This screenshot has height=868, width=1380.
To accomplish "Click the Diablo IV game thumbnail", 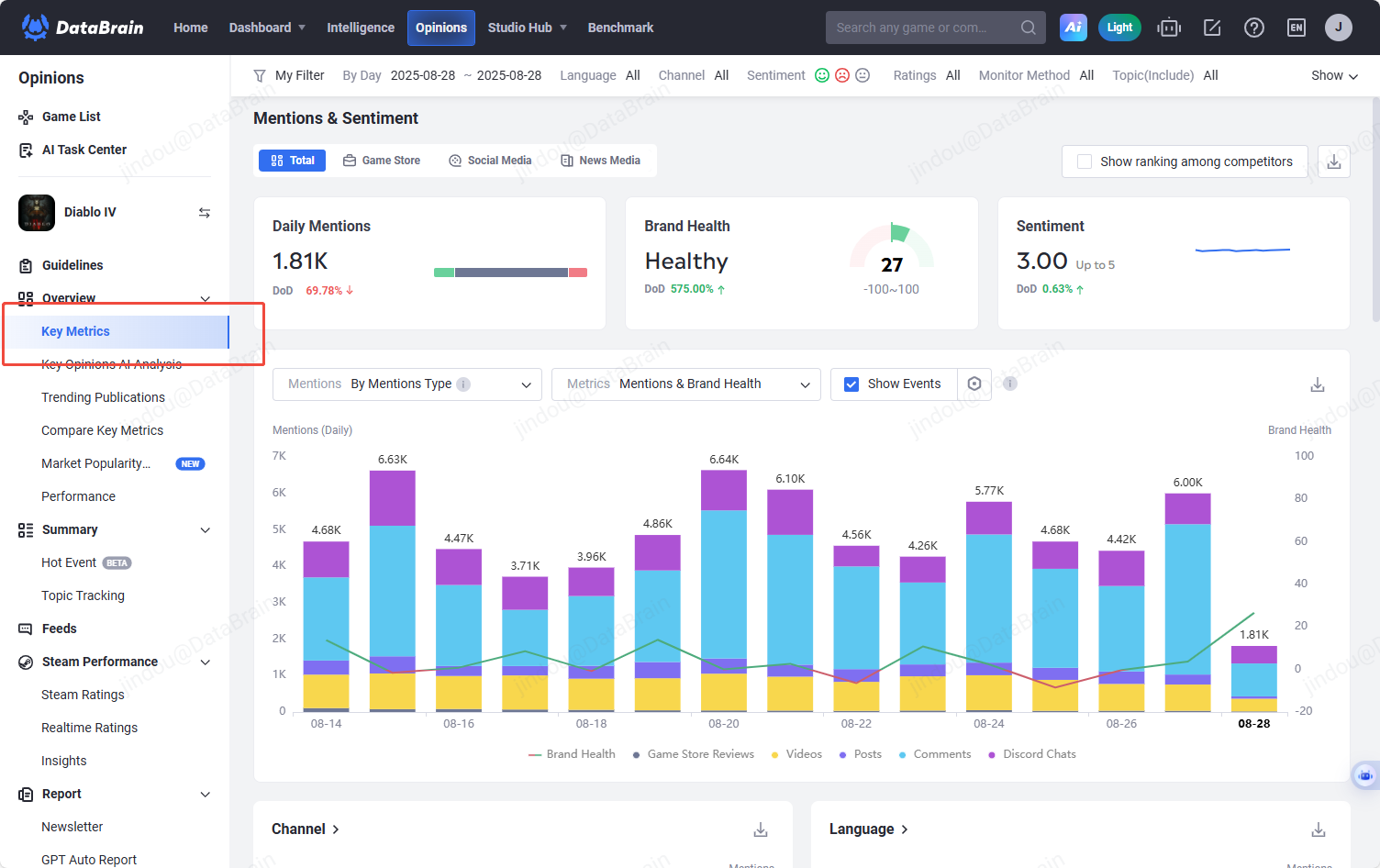I will pyautogui.click(x=37, y=213).
